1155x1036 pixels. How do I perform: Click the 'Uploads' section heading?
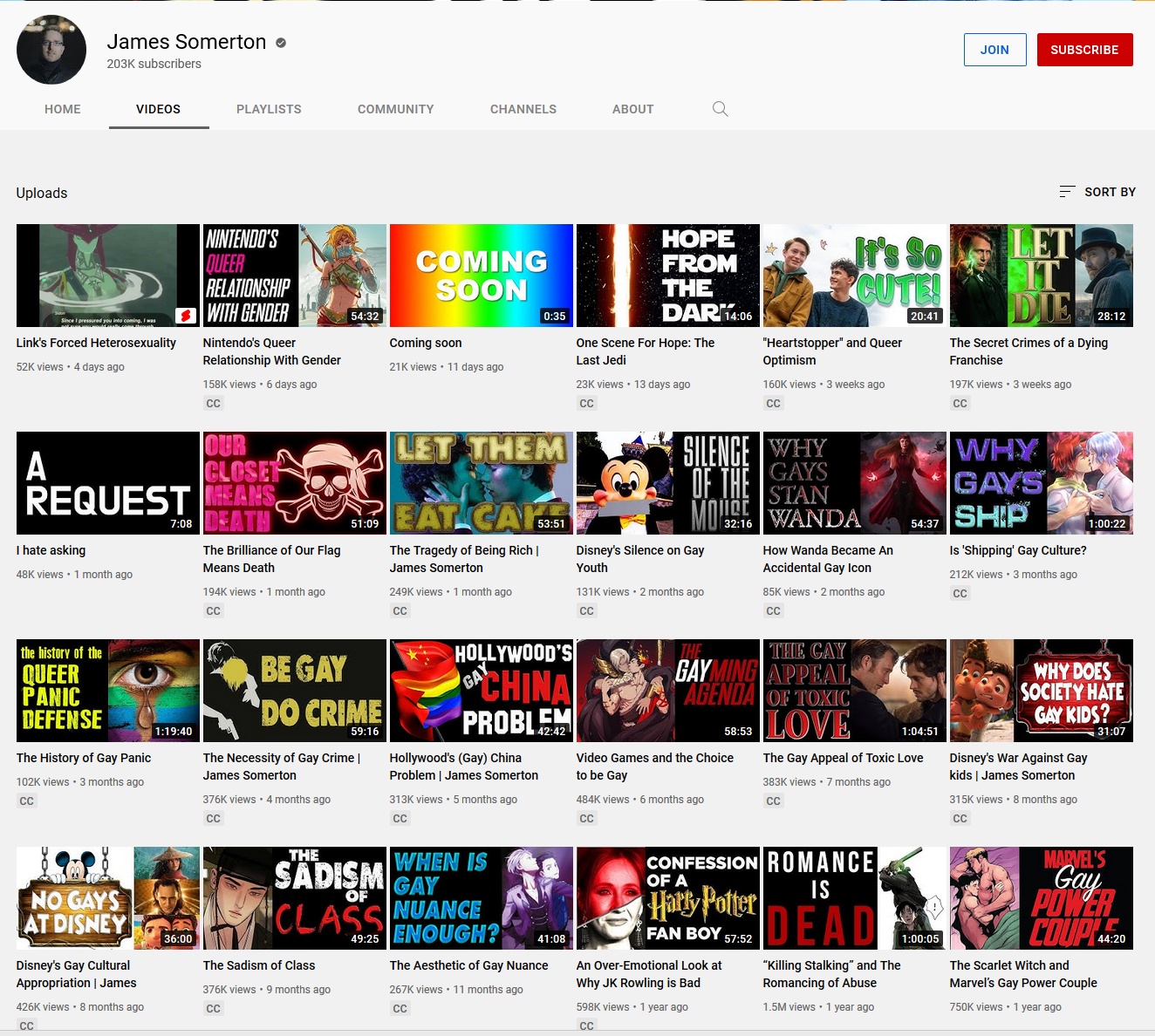(42, 193)
